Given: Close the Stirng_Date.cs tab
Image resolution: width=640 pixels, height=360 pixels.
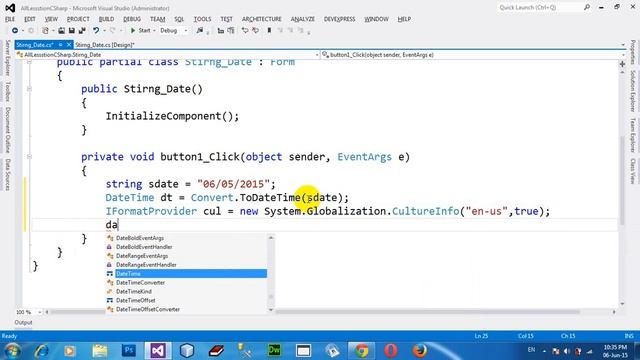Looking at the screenshot, I should [x=69, y=44].
